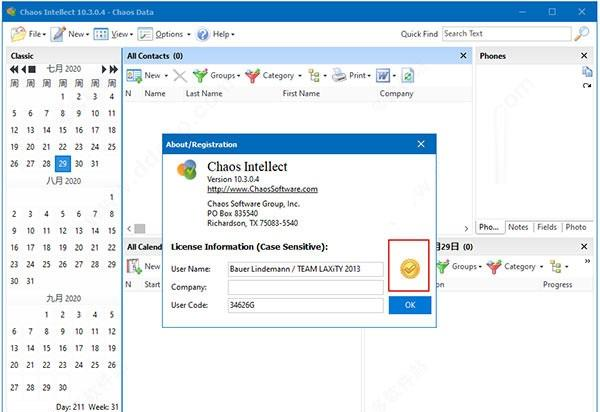Close the Phones panel
The width and height of the screenshot is (600, 412).
coord(584,56)
